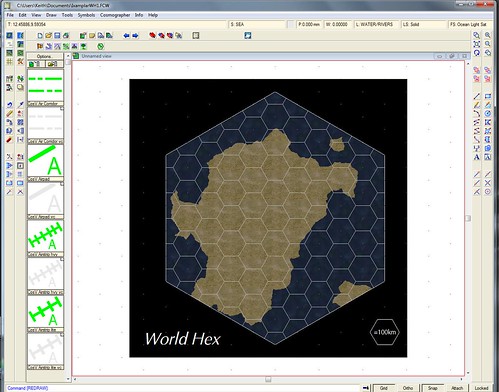Select the rectangle draw tool icon
The width and height of the screenshot is (499, 392).
(488, 96)
